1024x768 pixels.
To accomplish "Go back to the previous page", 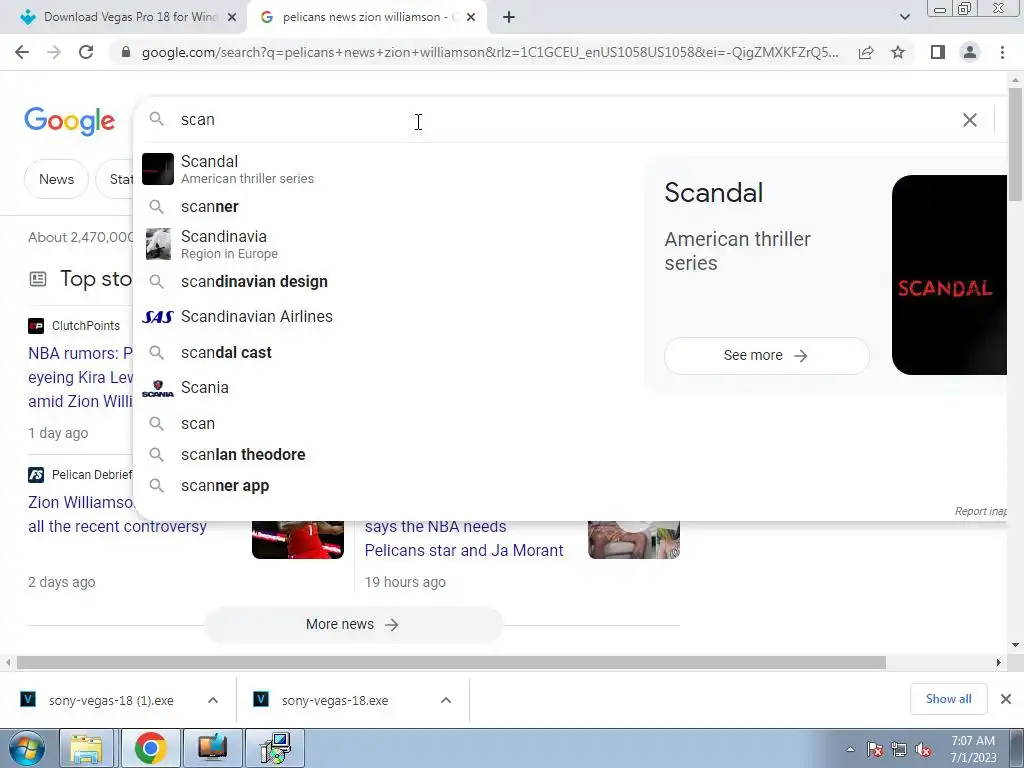I will click(x=22, y=52).
